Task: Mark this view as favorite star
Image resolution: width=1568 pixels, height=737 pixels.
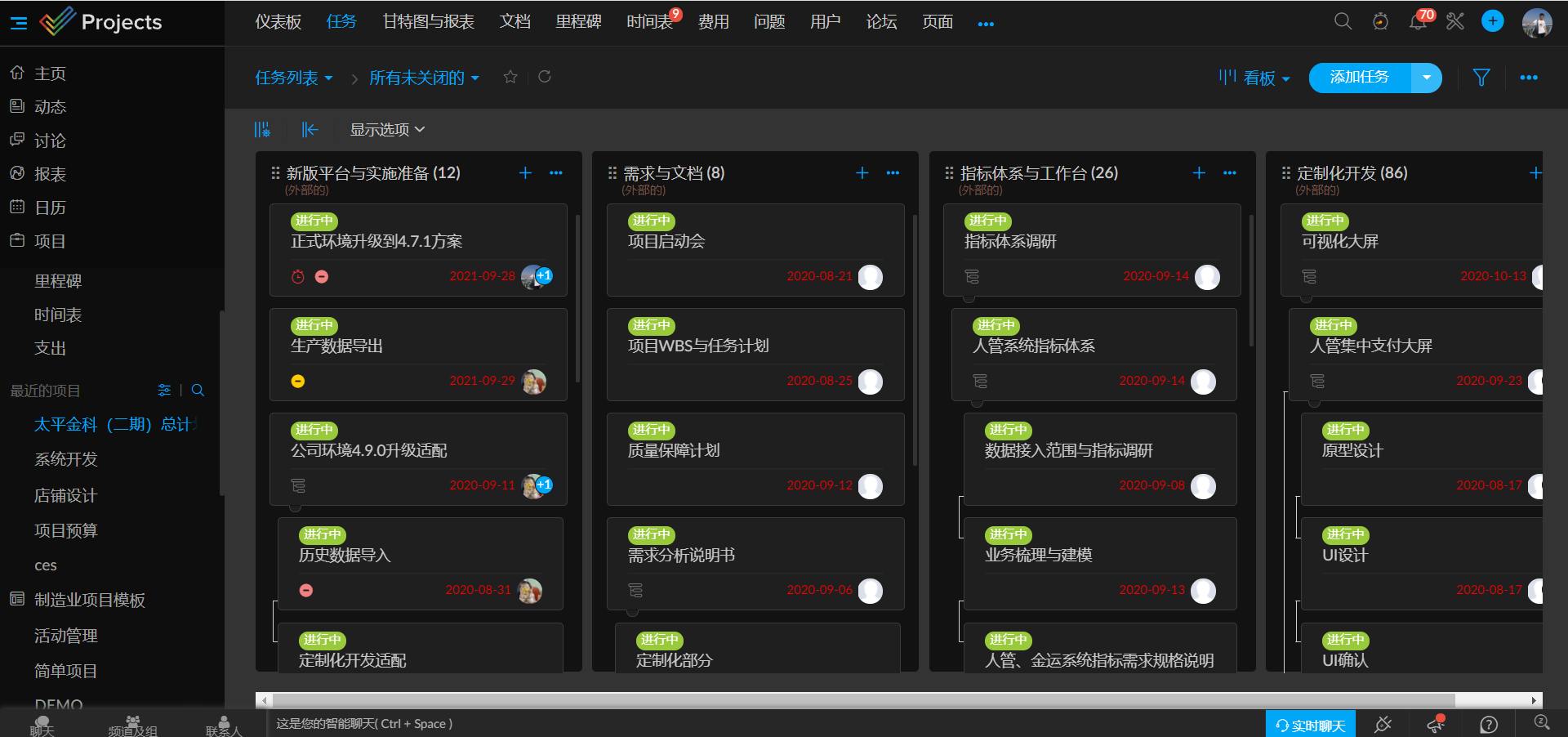Action: 510,77
